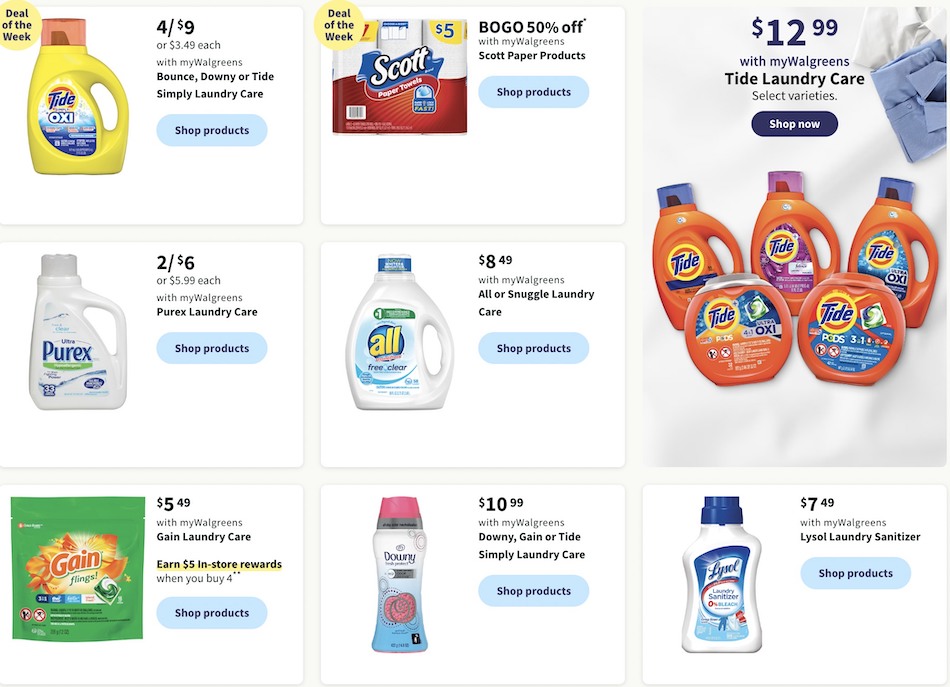Select the Scott paper towels product image
Screen dimensions: 950x687
click(400, 77)
